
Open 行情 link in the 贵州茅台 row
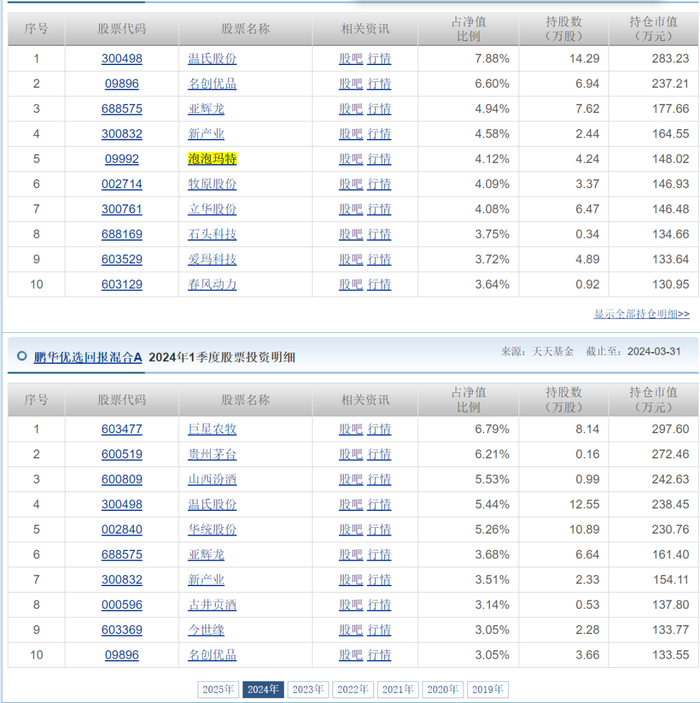[379, 454]
